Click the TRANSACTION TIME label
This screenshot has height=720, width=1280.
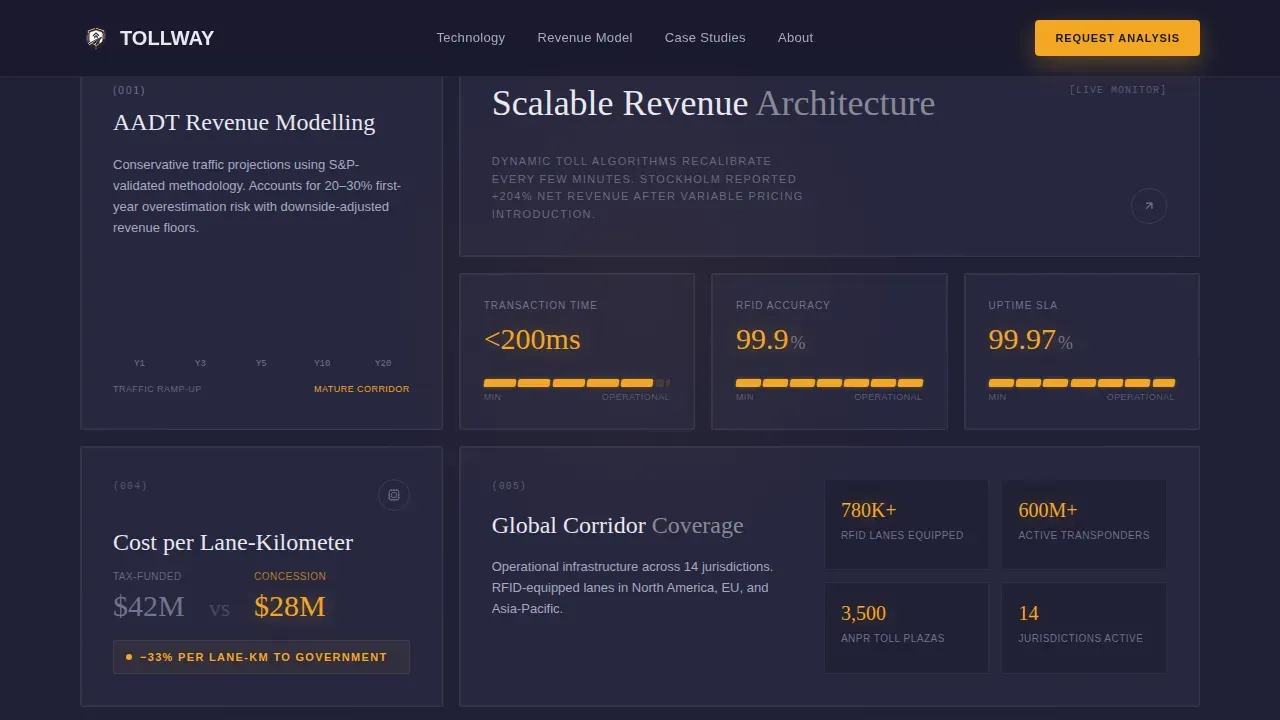tap(540, 305)
